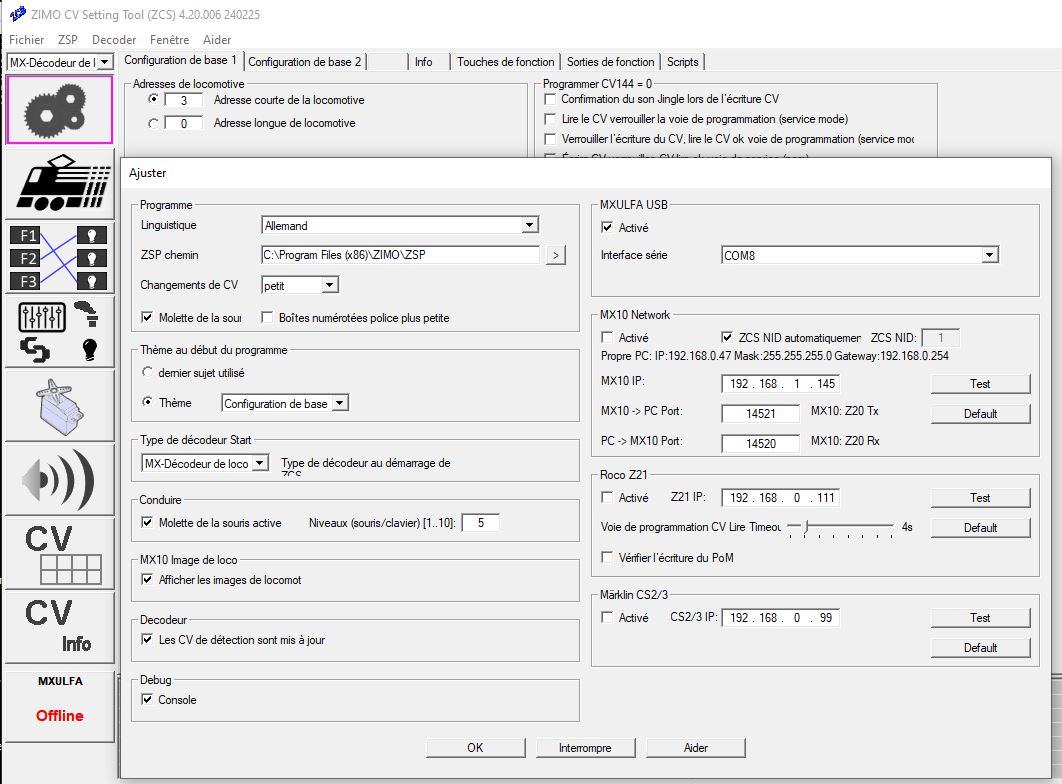Click the ZSP chemin path field

400,255
